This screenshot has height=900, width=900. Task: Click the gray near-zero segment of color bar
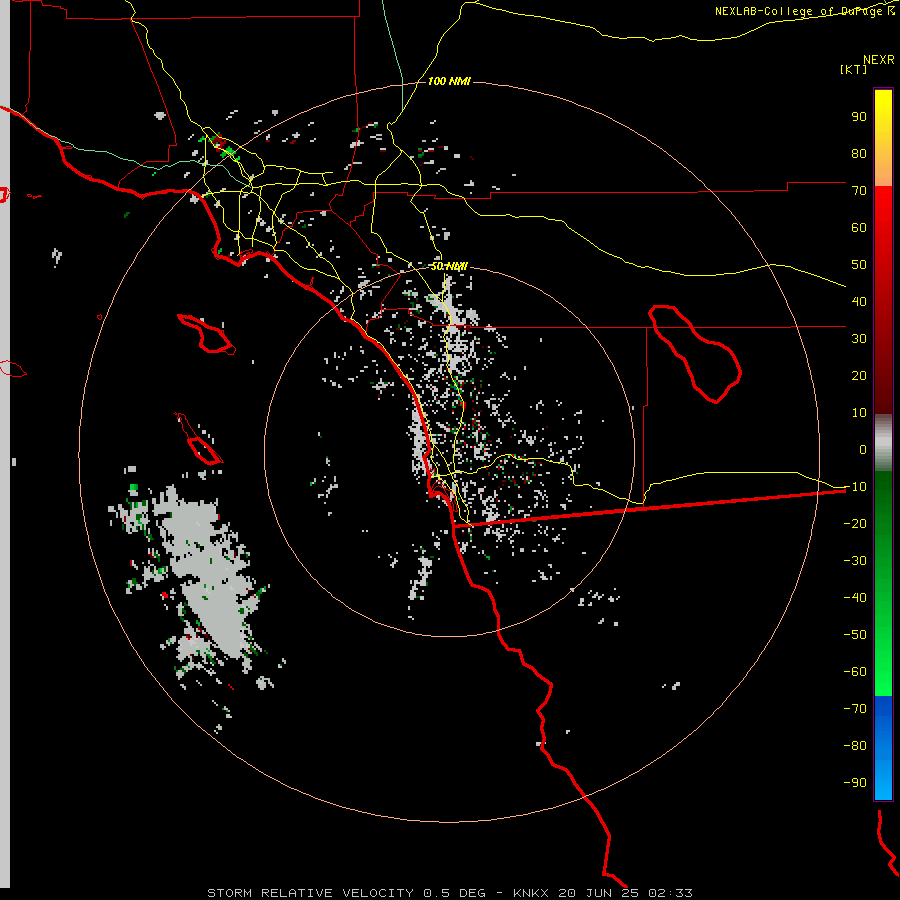883,443
